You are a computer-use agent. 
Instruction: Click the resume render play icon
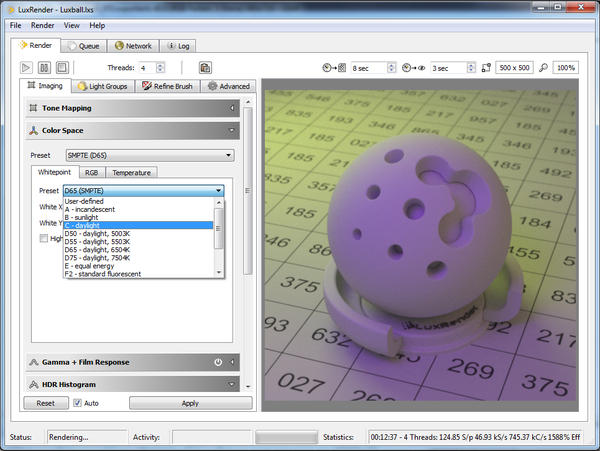[26, 68]
